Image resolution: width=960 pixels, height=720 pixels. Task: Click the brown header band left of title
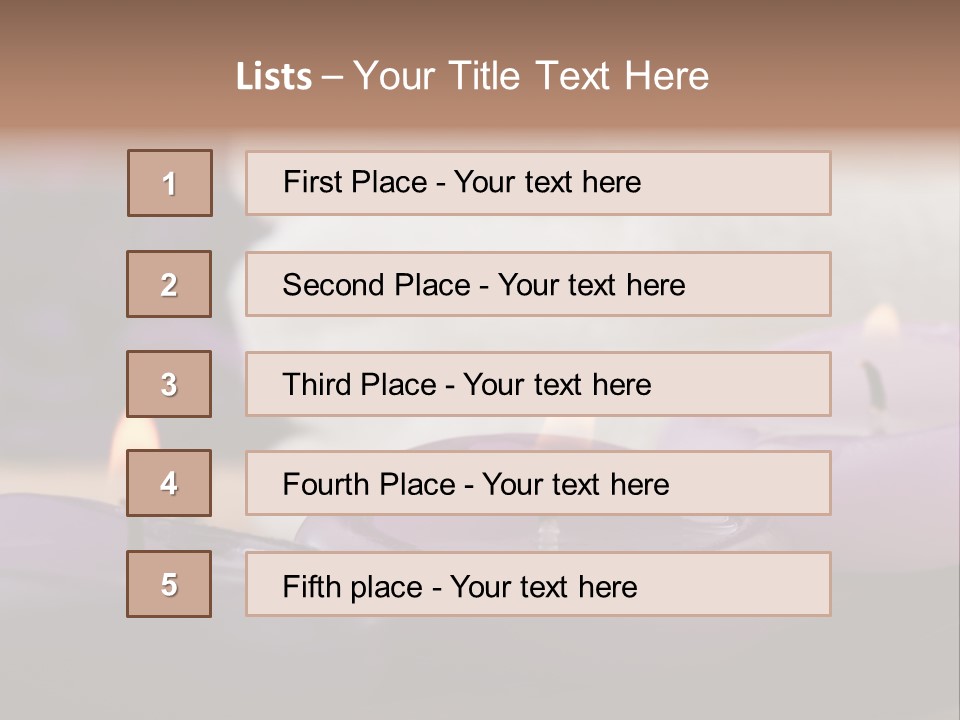(x=110, y=75)
